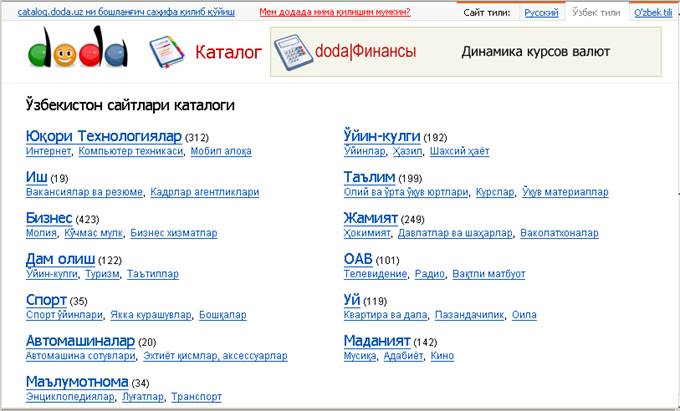Open the Молия subcategory
The width and height of the screenshot is (680, 411).
click(41, 233)
